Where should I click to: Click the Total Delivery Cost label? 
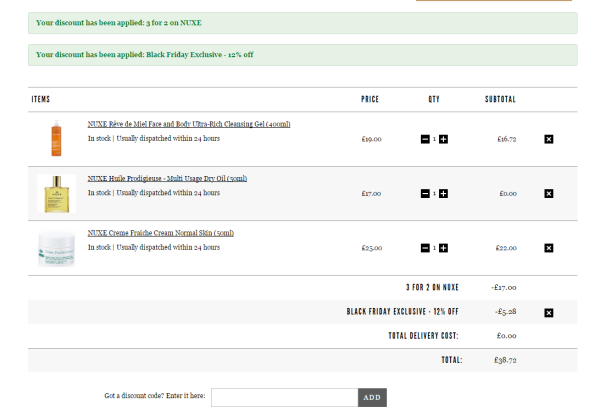[x=423, y=336]
